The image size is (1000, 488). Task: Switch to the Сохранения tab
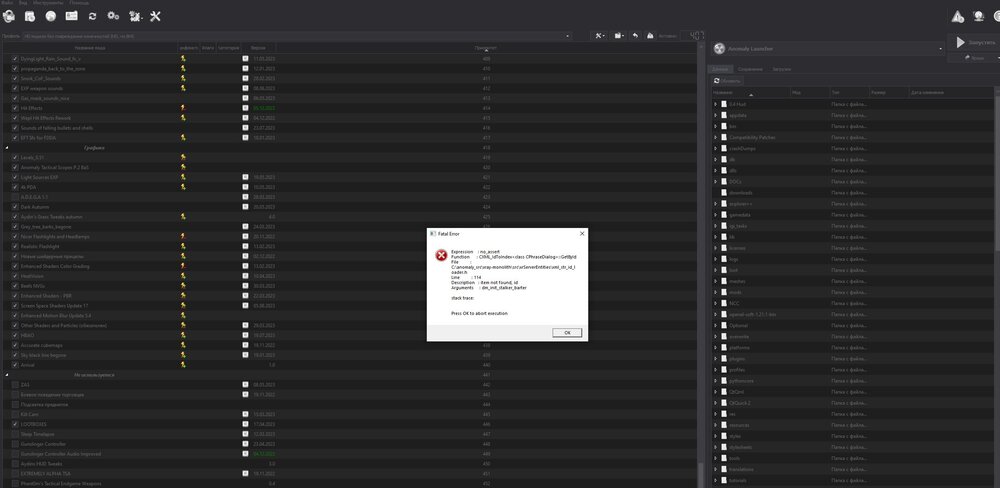pyautogui.click(x=749, y=69)
